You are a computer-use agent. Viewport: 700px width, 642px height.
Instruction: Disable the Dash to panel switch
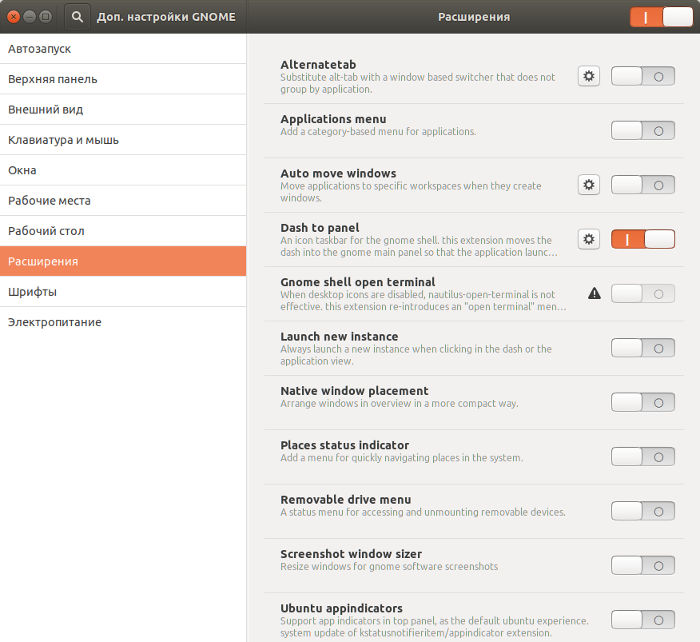point(642,239)
